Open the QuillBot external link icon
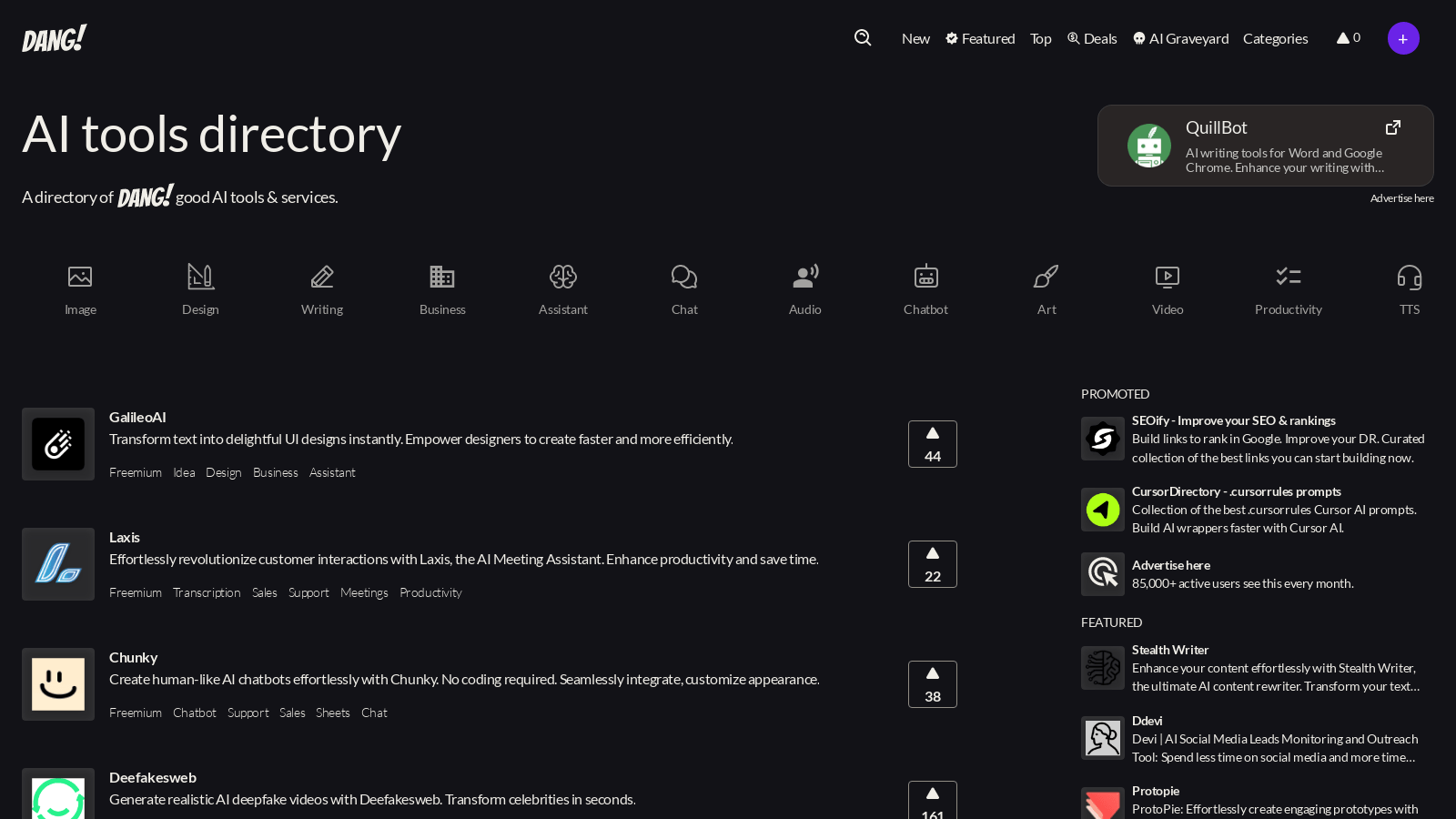The width and height of the screenshot is (1456, 819). click(x=1393, y=127)
